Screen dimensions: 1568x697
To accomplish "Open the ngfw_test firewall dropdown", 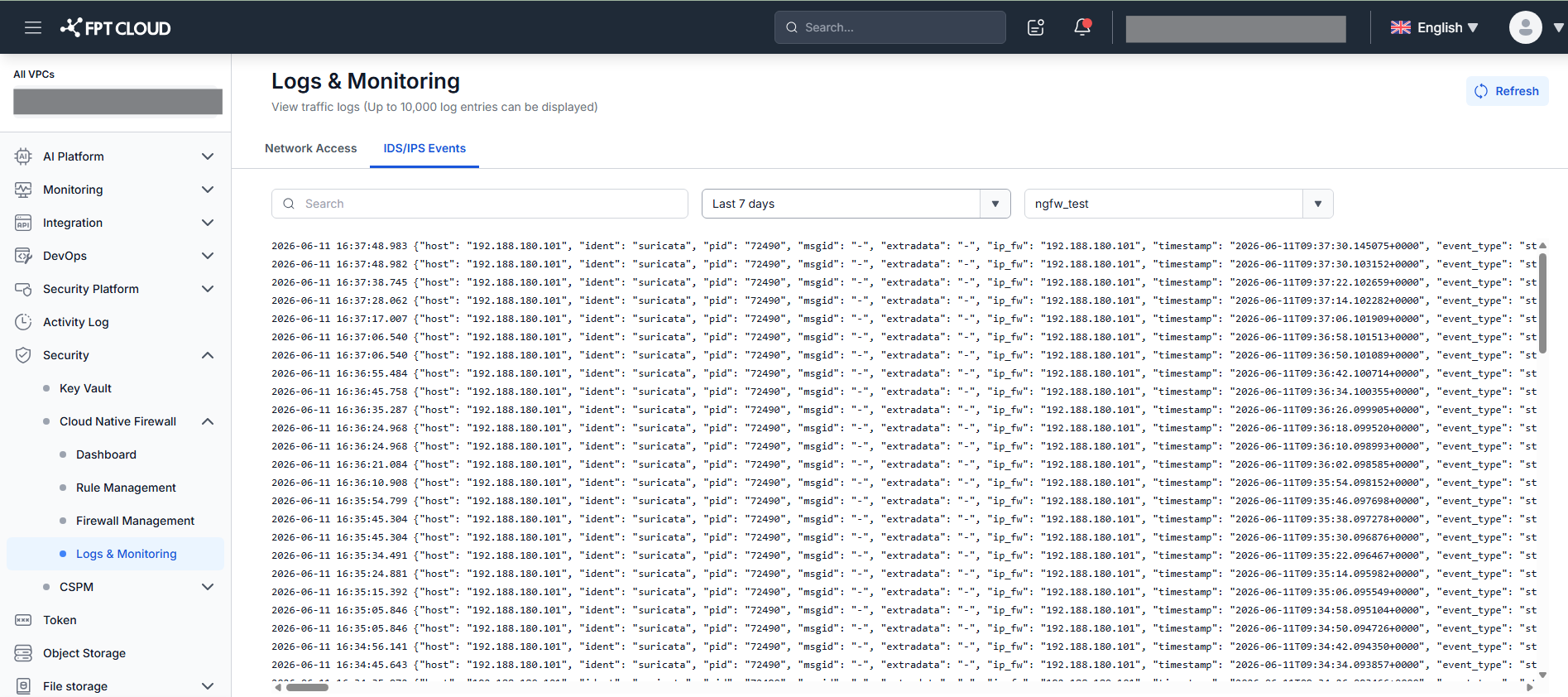I will pyautogui.click(x=1179, y=204).
